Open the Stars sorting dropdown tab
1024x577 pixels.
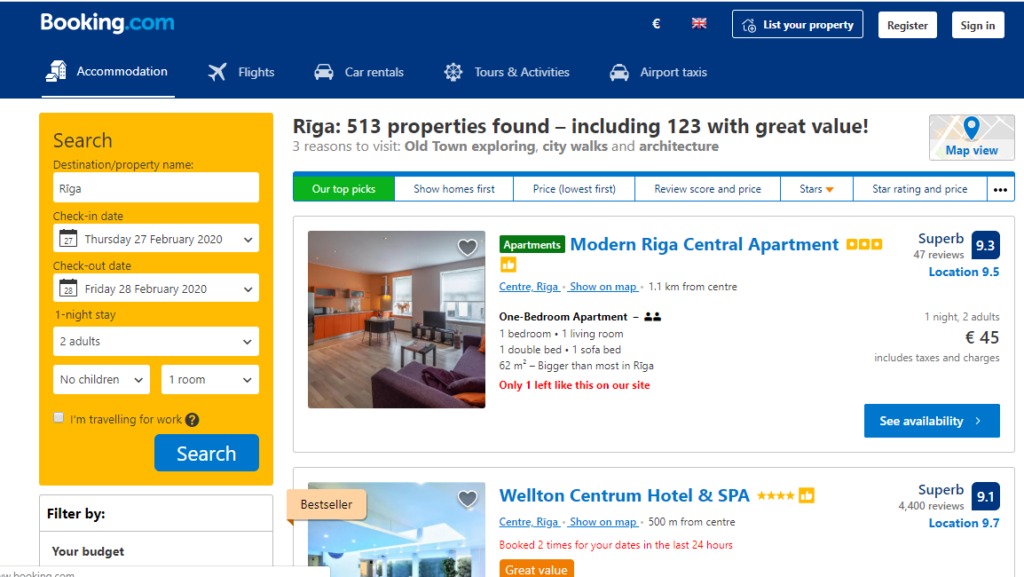coord(816,189)
